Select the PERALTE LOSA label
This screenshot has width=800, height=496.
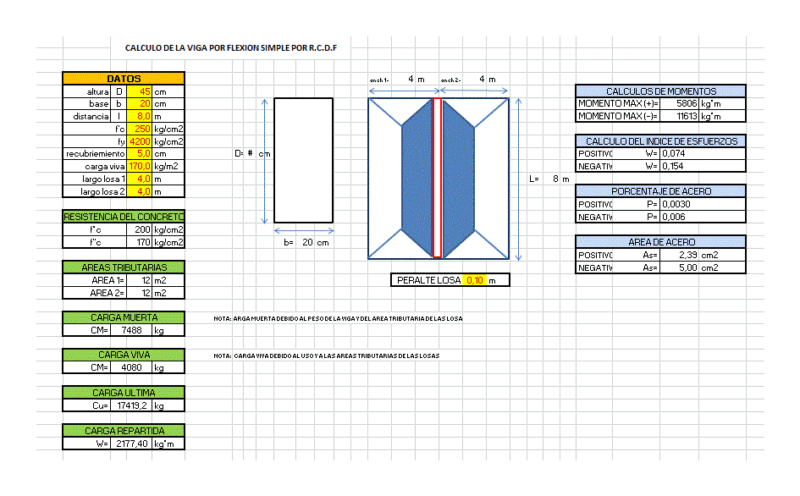(x=429, y=280)
